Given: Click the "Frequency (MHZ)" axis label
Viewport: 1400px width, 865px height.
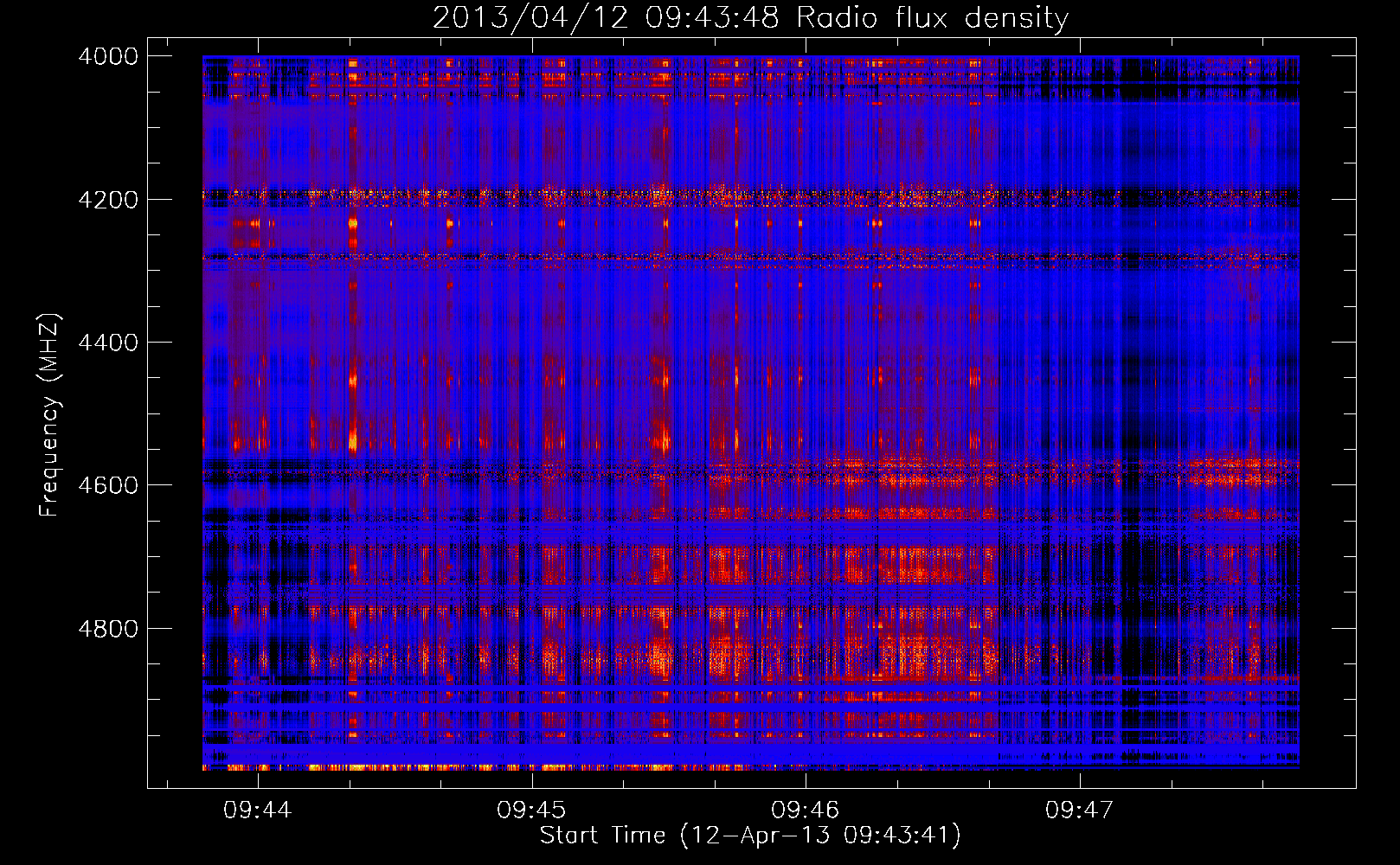Looking at the screenshot, I should click(50, 415).
